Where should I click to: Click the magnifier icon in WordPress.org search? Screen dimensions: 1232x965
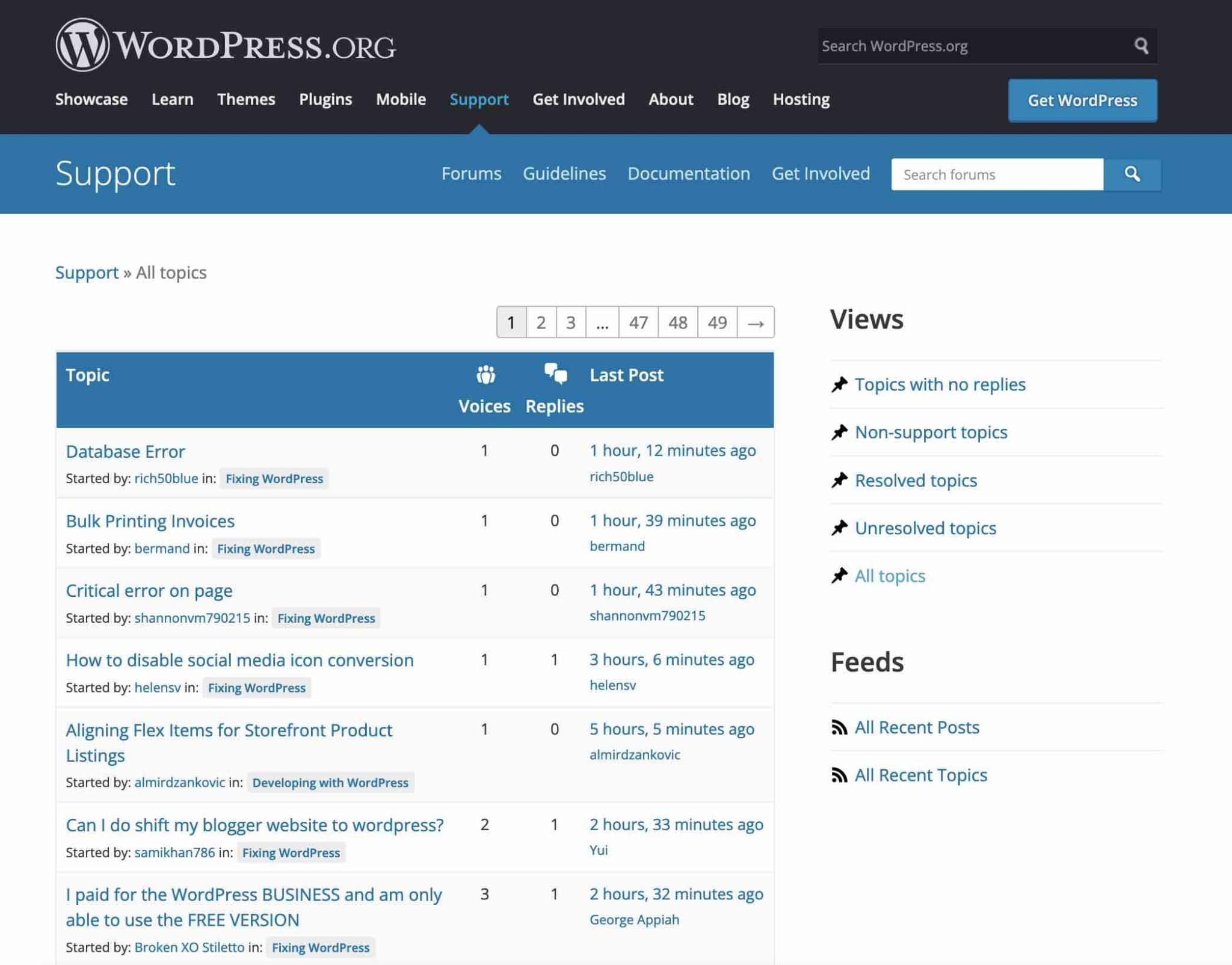1141,46
